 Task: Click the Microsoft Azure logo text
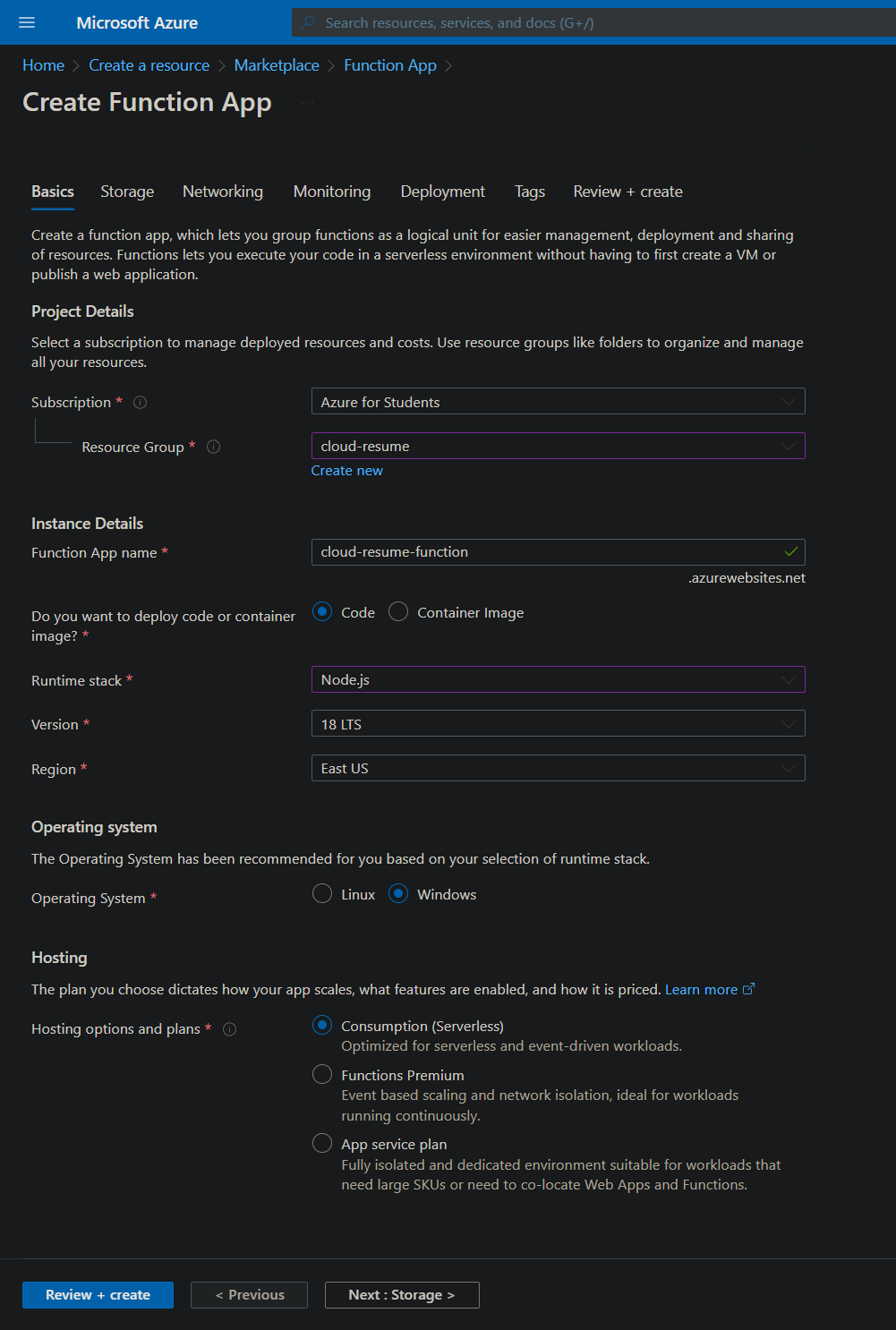(137, 22)
